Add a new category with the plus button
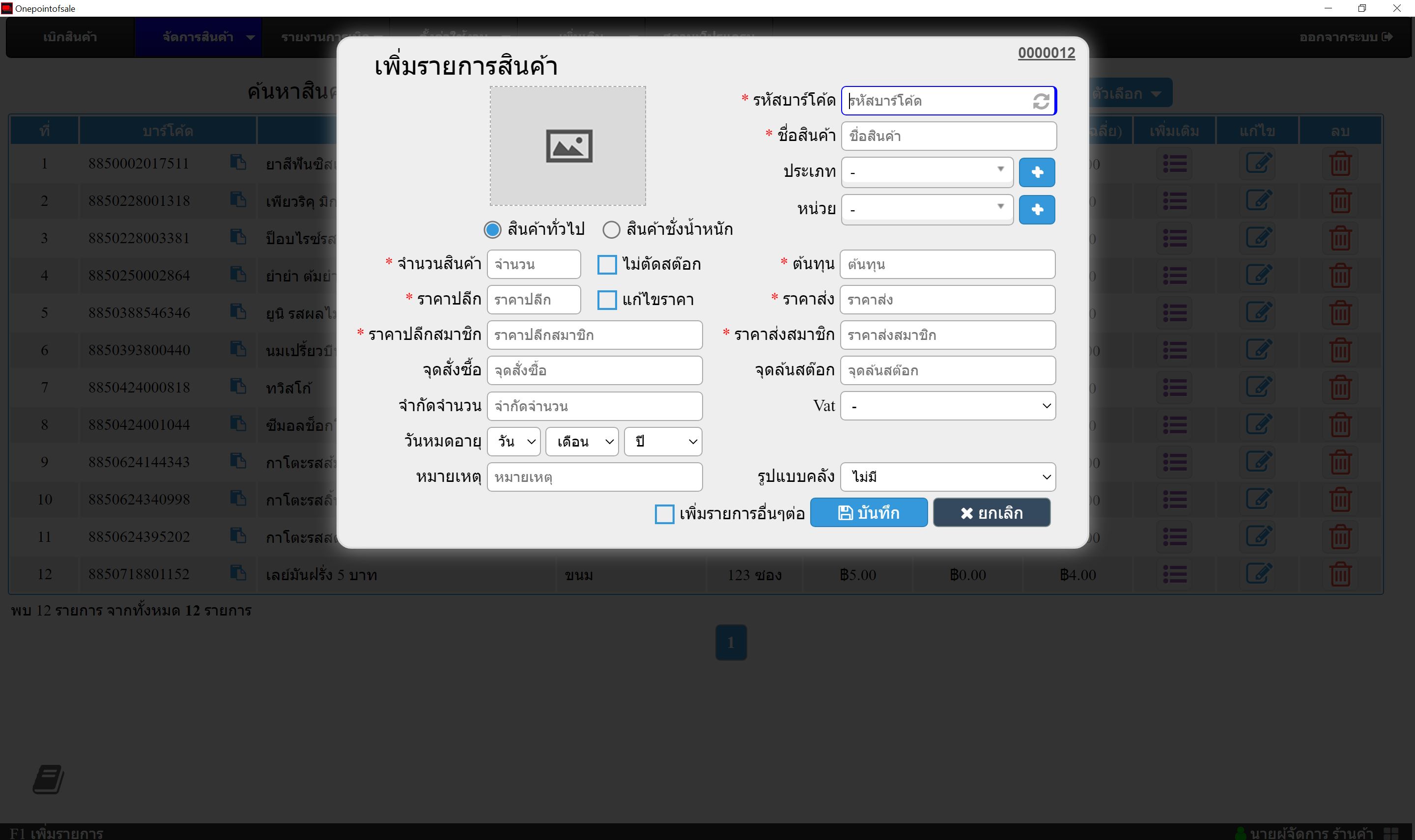Screen dimensions: 1415x840 1037,172
